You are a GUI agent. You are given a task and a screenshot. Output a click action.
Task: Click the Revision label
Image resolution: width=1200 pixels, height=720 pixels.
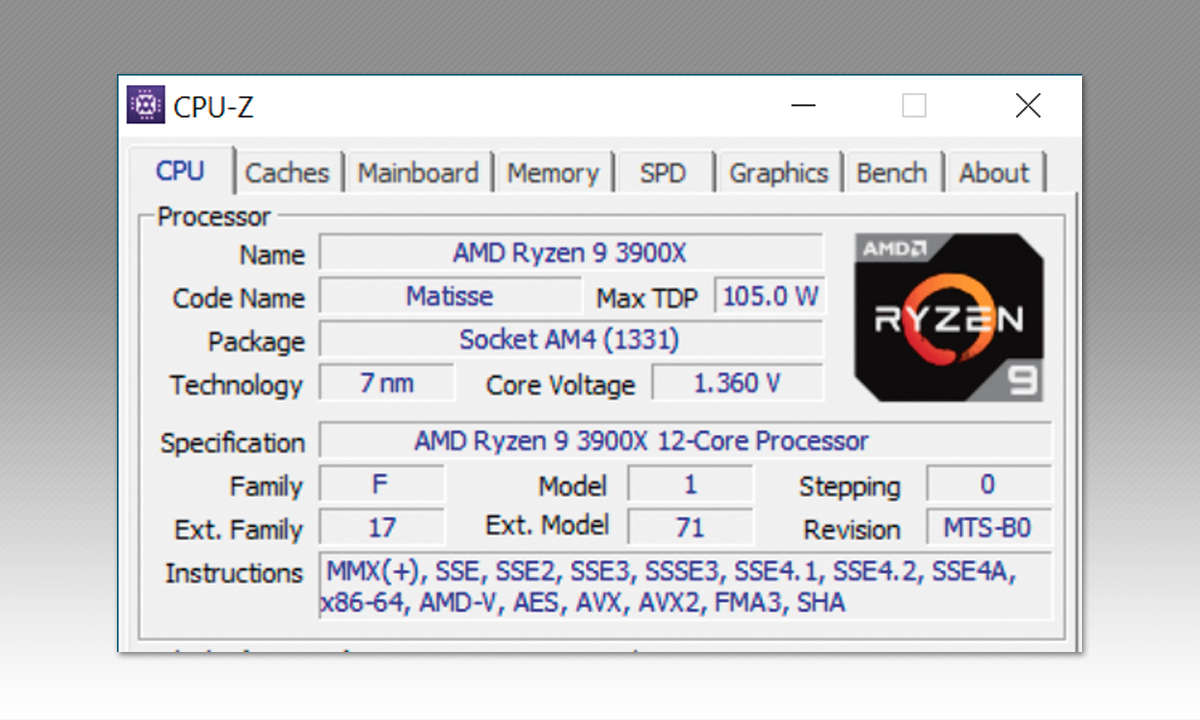852,530
